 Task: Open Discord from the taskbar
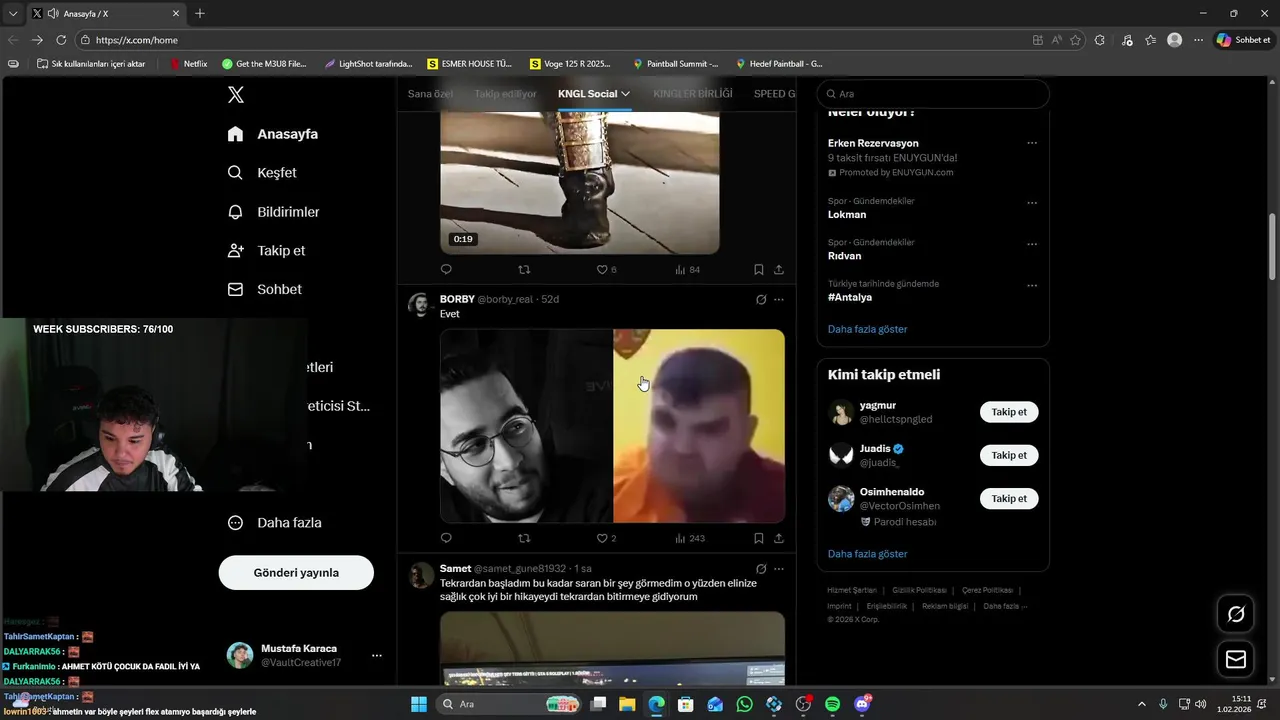pyautogui.click(x=862, y=704)
